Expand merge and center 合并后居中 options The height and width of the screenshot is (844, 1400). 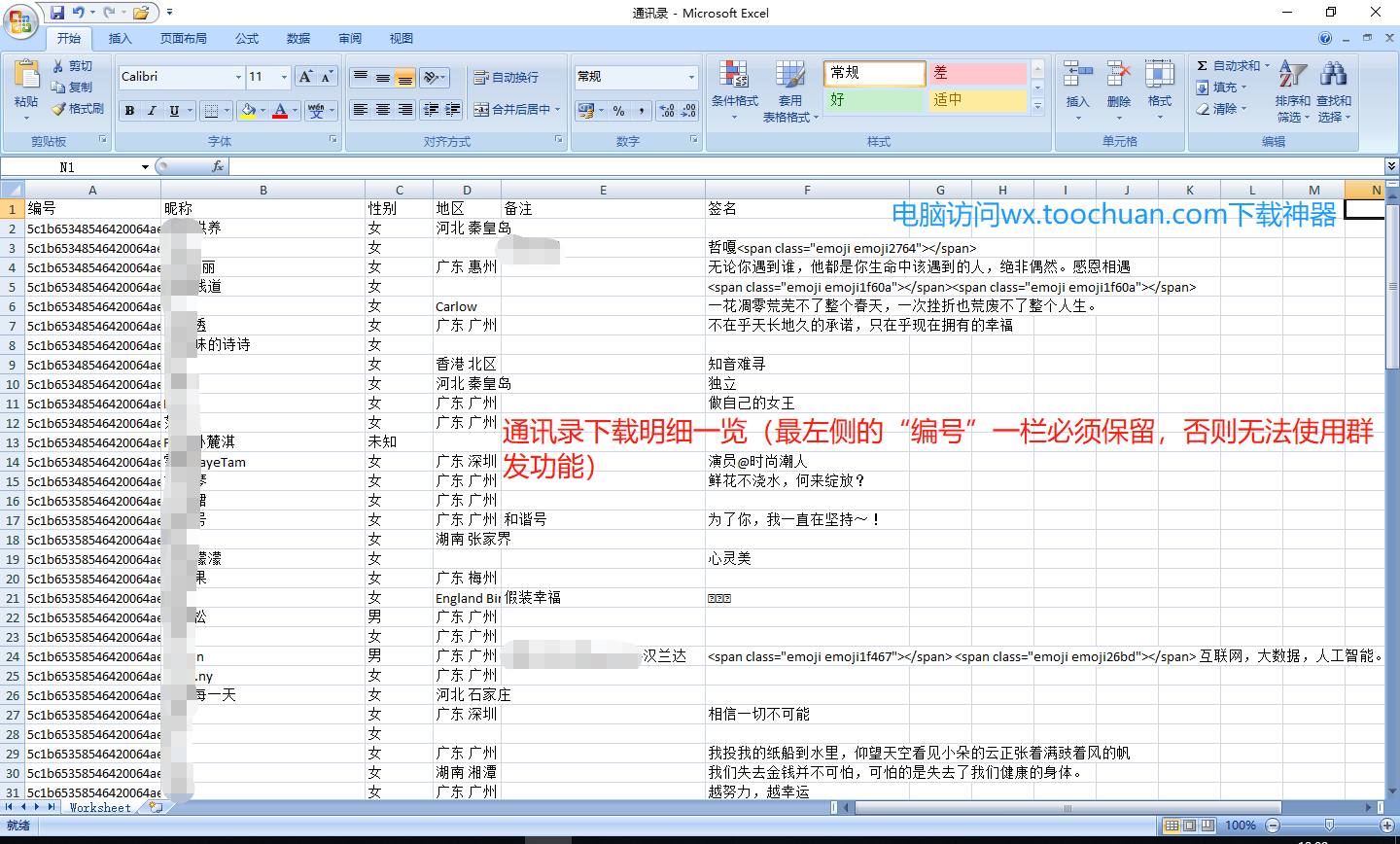[x=558, y=110]
